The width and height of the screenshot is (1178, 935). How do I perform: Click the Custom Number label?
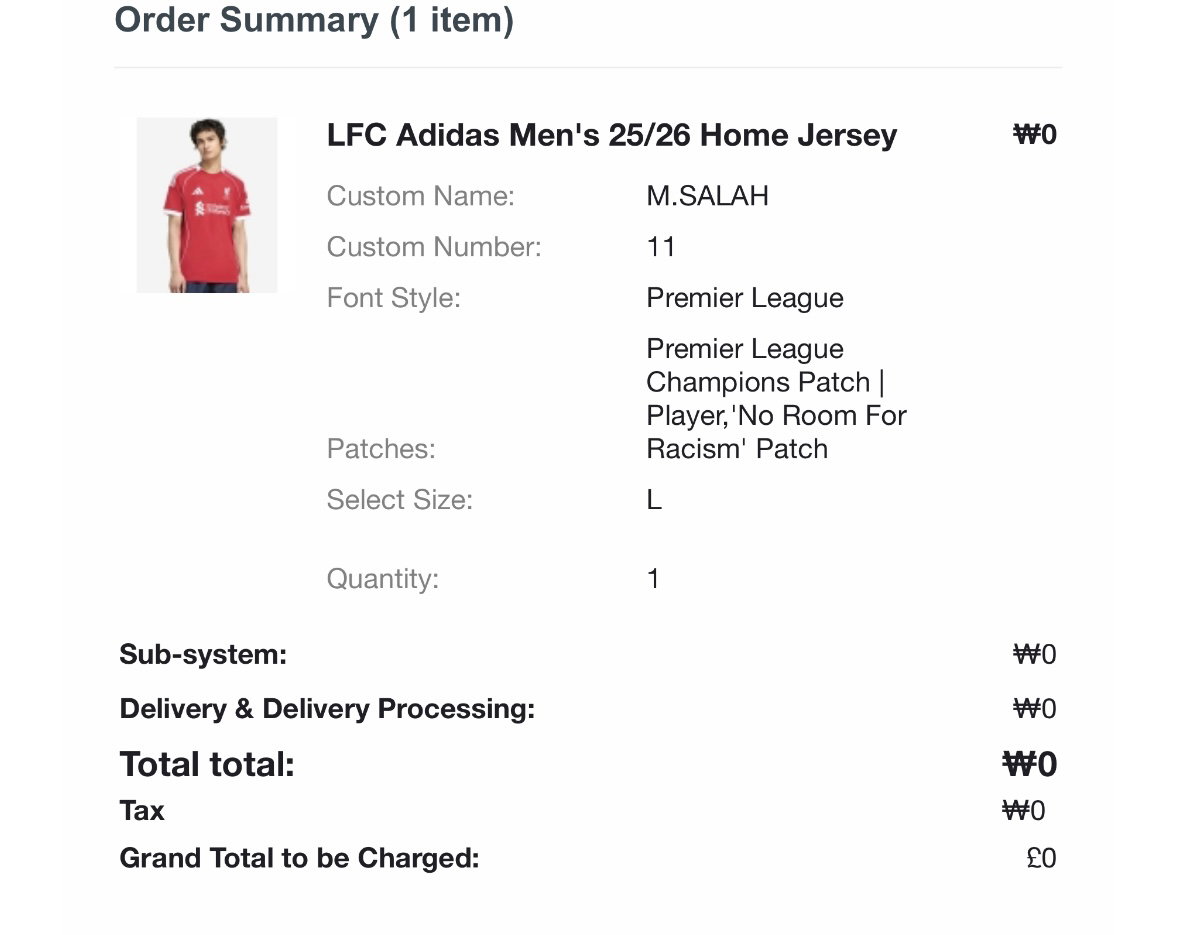434,247
